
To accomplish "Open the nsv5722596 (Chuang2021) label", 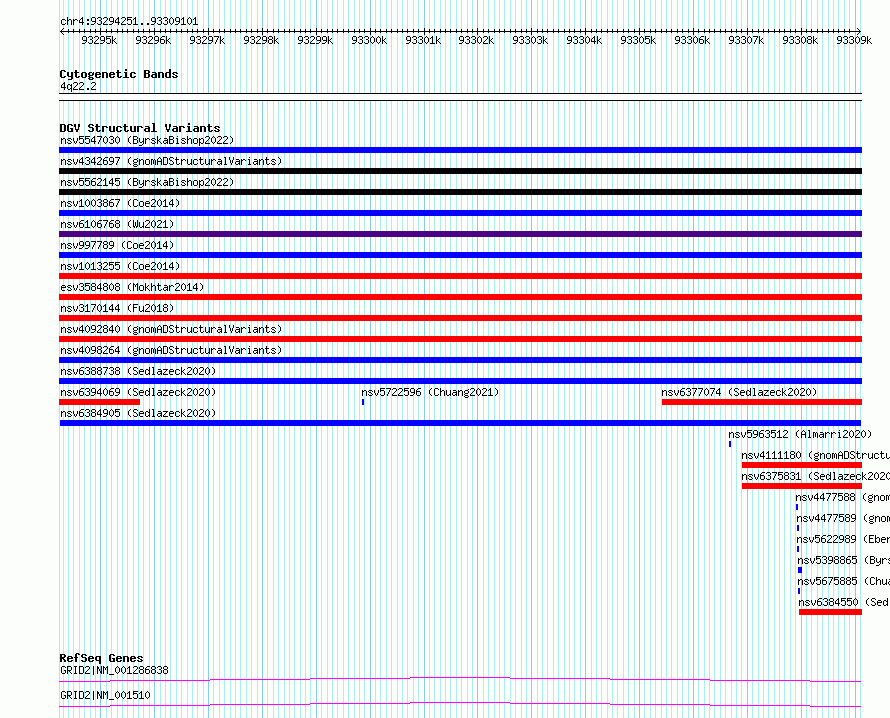I will click(430, 392).
